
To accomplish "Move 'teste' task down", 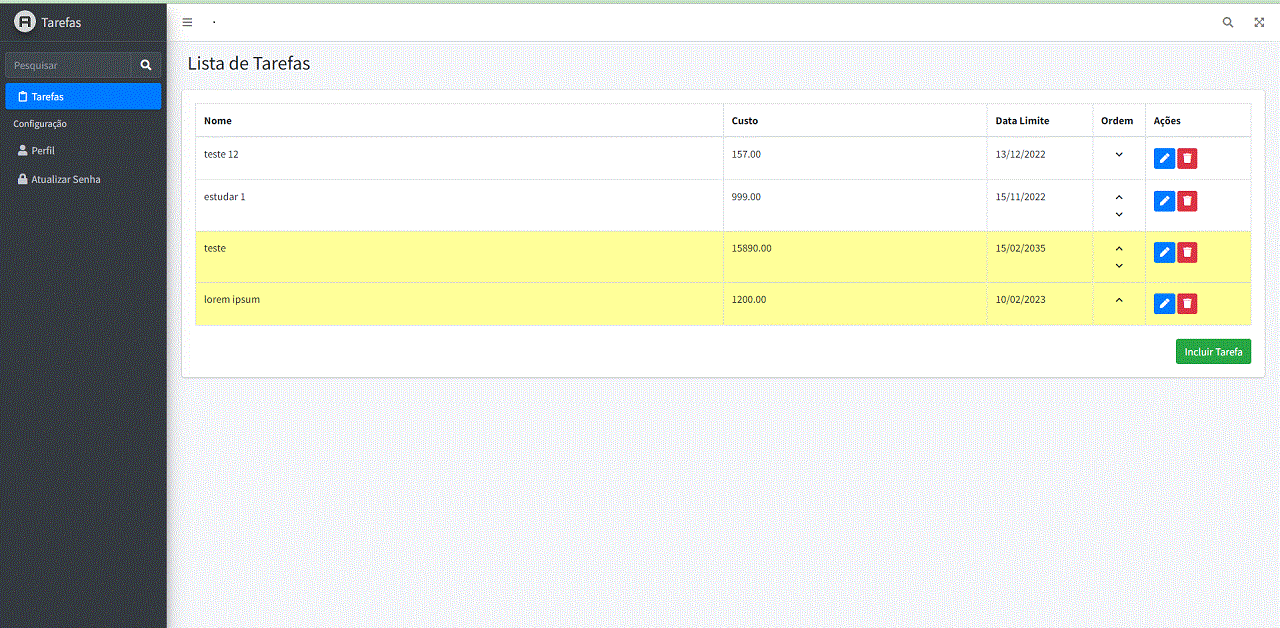I will (x=1119, y=265).
